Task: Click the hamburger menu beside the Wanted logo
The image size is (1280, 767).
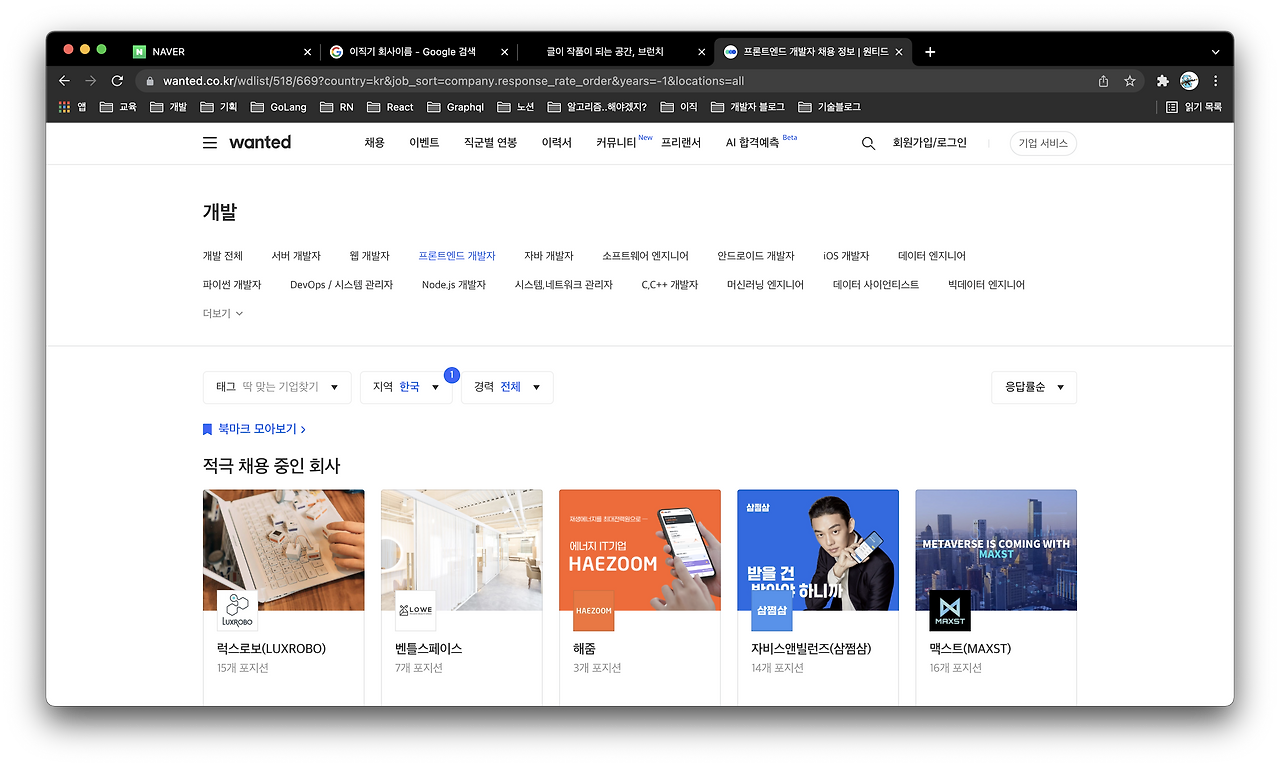Action: (209, 143)
